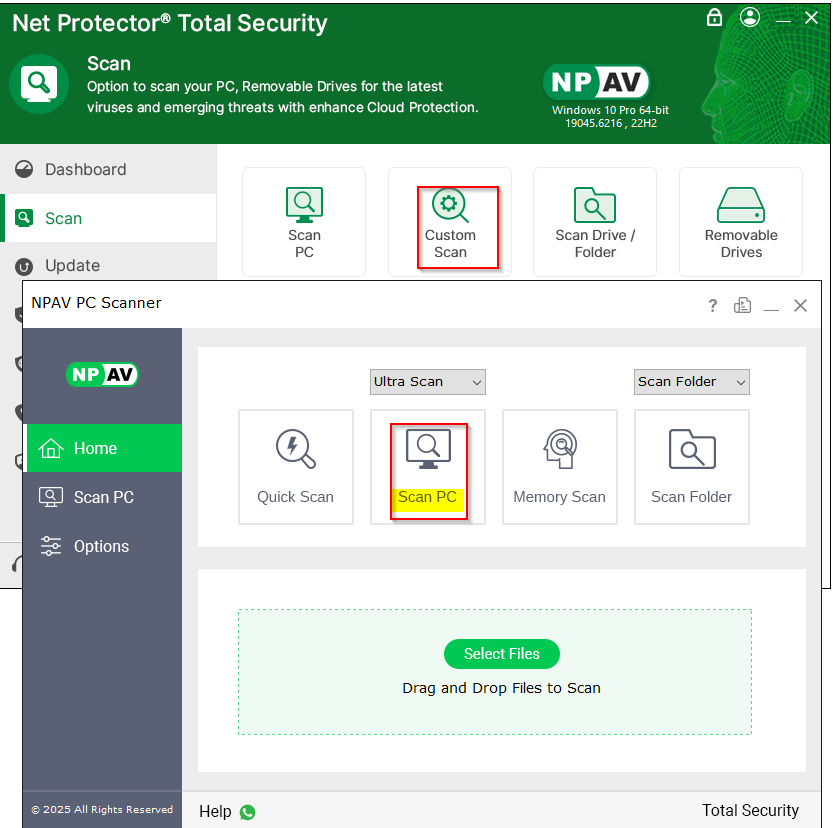The image size is (833, 828).
Task: Expand the Scan Folder dropdown
Action: [x=692, y=382]
